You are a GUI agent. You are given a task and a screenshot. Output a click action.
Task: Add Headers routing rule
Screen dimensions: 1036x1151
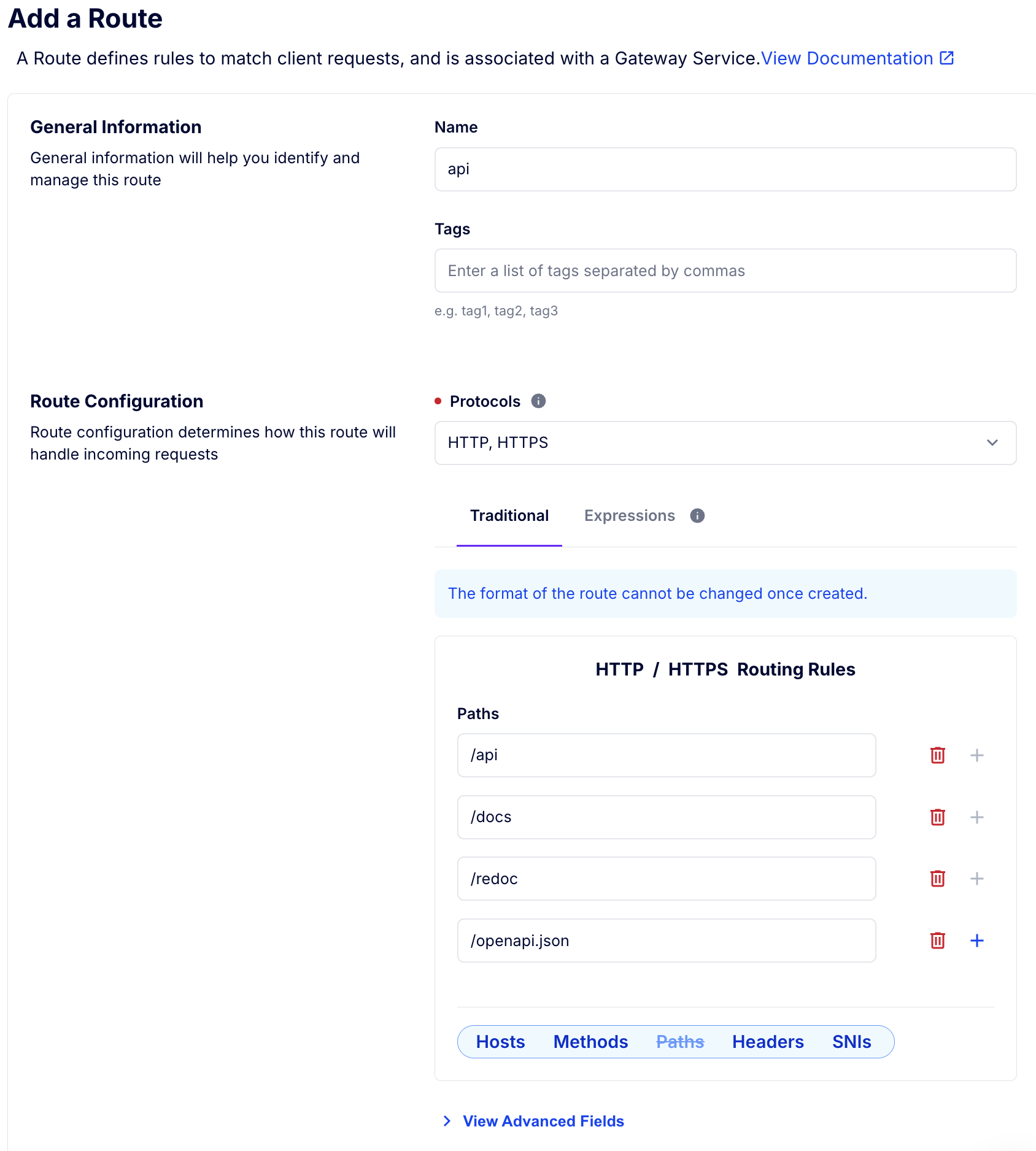coord(767,1042)
